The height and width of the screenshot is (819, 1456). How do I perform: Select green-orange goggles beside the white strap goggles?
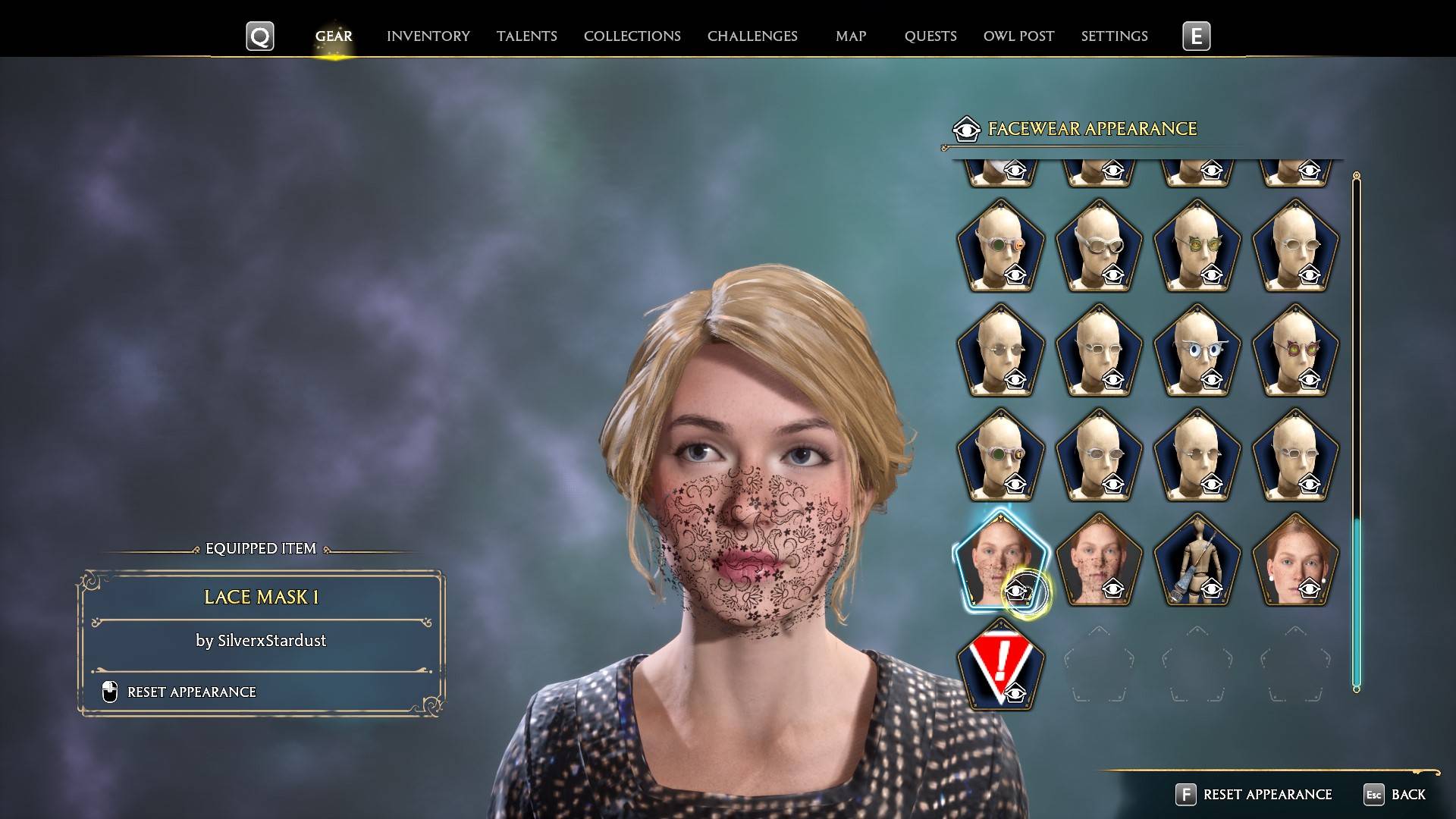coord(1000,246)
